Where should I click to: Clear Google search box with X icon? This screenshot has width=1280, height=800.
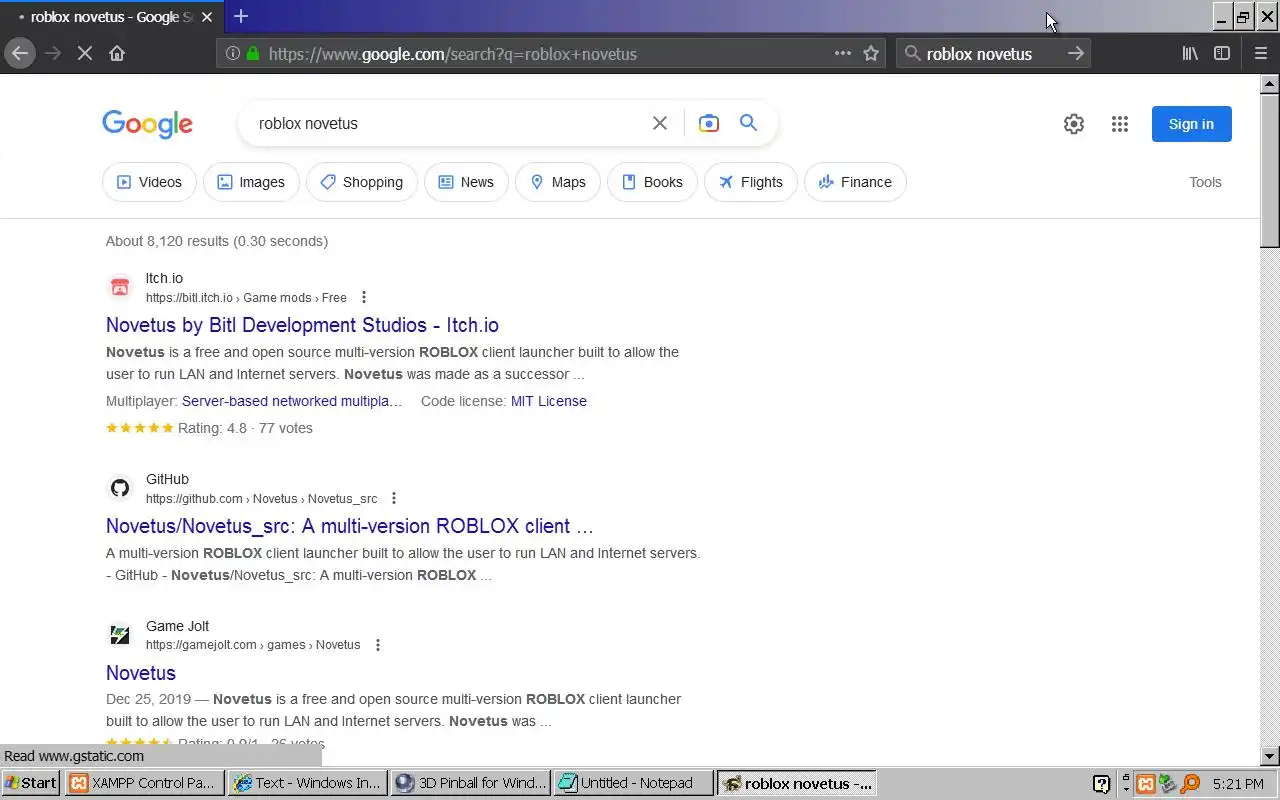click(660, 123)
